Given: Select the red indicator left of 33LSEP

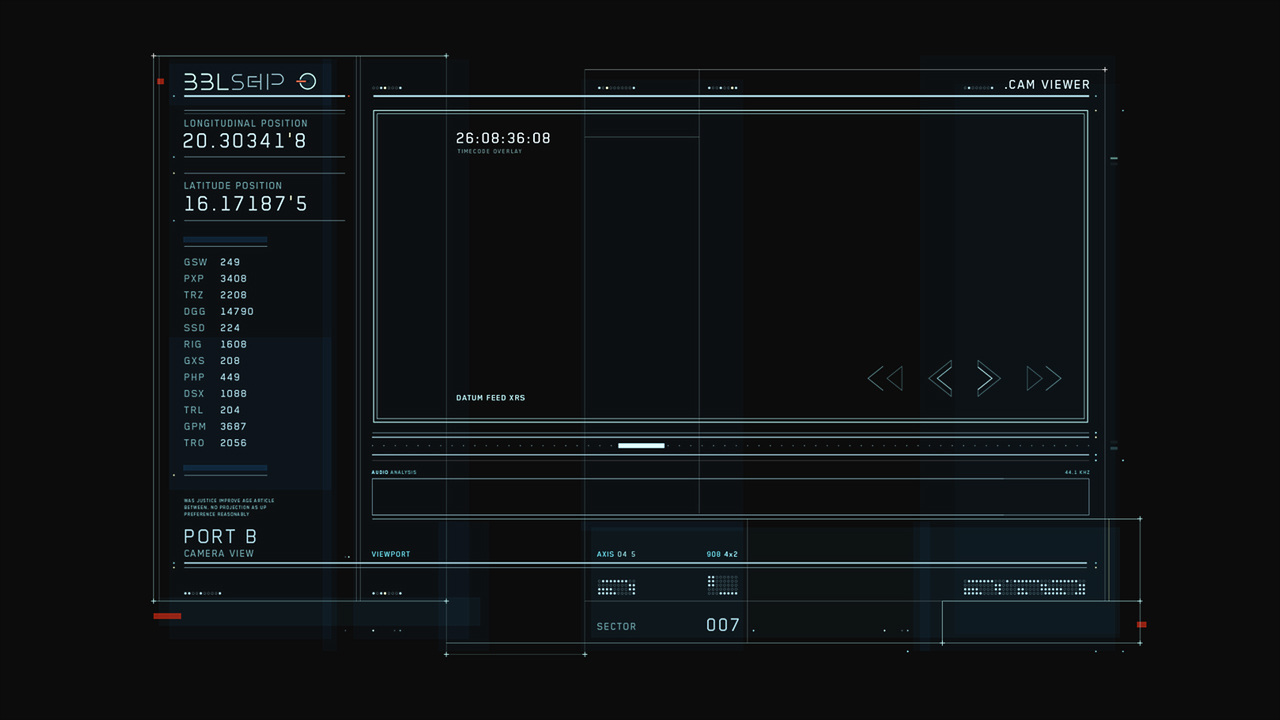Looking at the screenshot, I should (x=160, y=81).
